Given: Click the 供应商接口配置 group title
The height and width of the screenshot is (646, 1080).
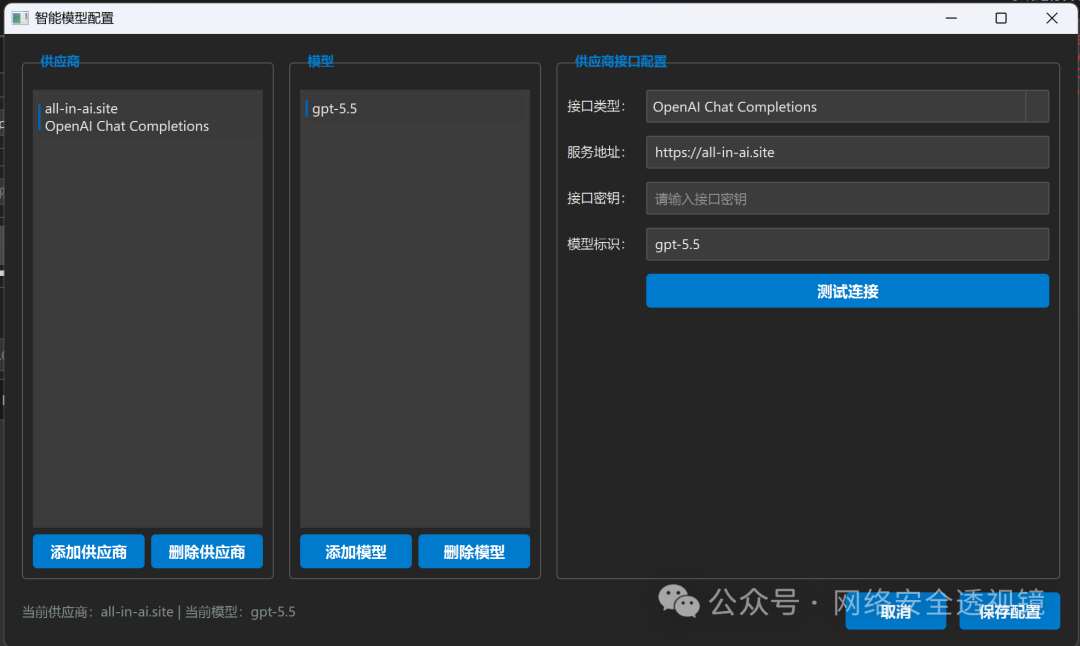Looking at the screenshot, I should [621, 61].
